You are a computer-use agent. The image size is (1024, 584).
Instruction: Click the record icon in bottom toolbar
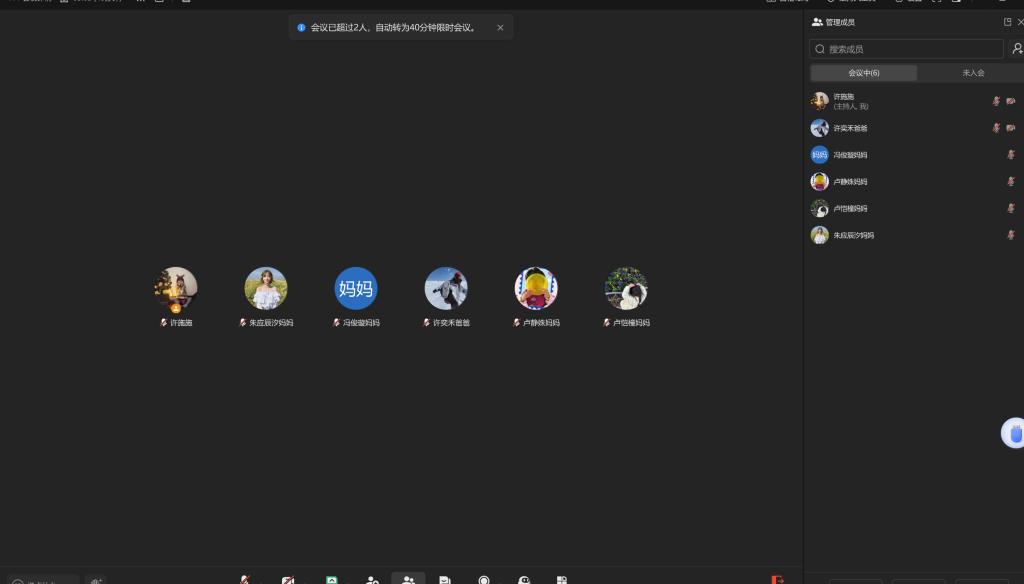click(484, 579)
